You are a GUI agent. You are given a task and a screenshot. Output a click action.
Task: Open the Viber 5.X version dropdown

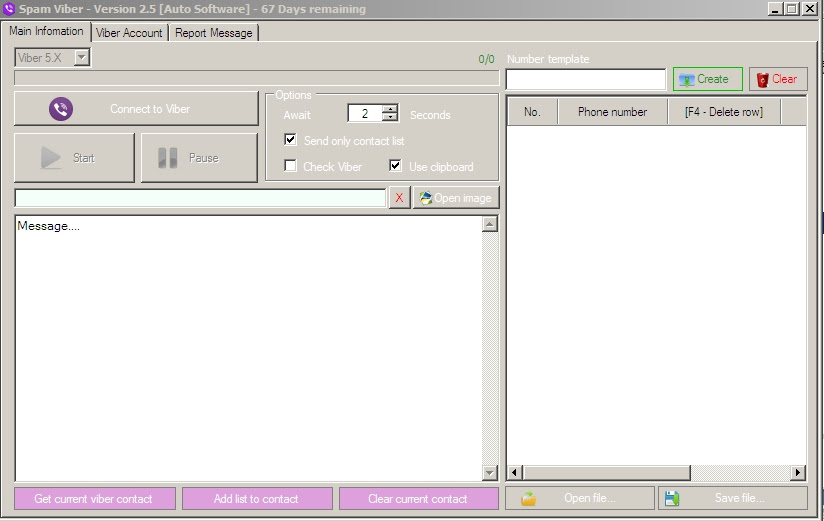(81, 57)
